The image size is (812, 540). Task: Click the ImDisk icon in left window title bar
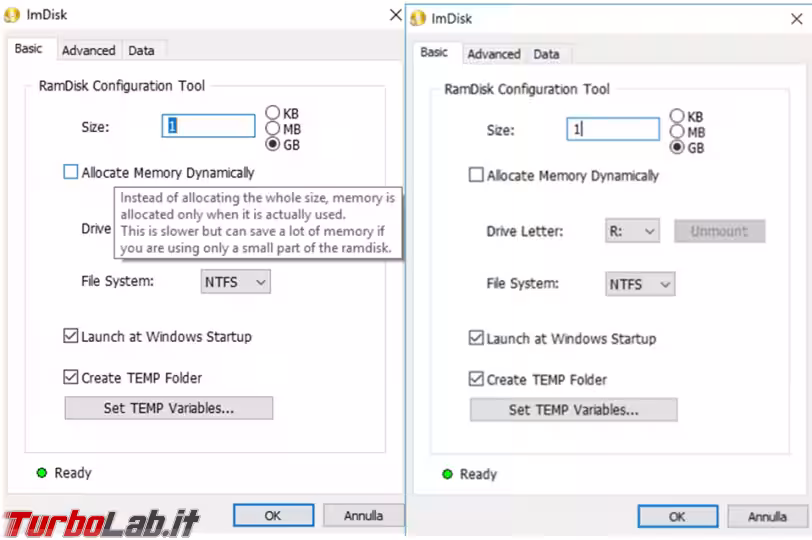click(x=11, y=15)
